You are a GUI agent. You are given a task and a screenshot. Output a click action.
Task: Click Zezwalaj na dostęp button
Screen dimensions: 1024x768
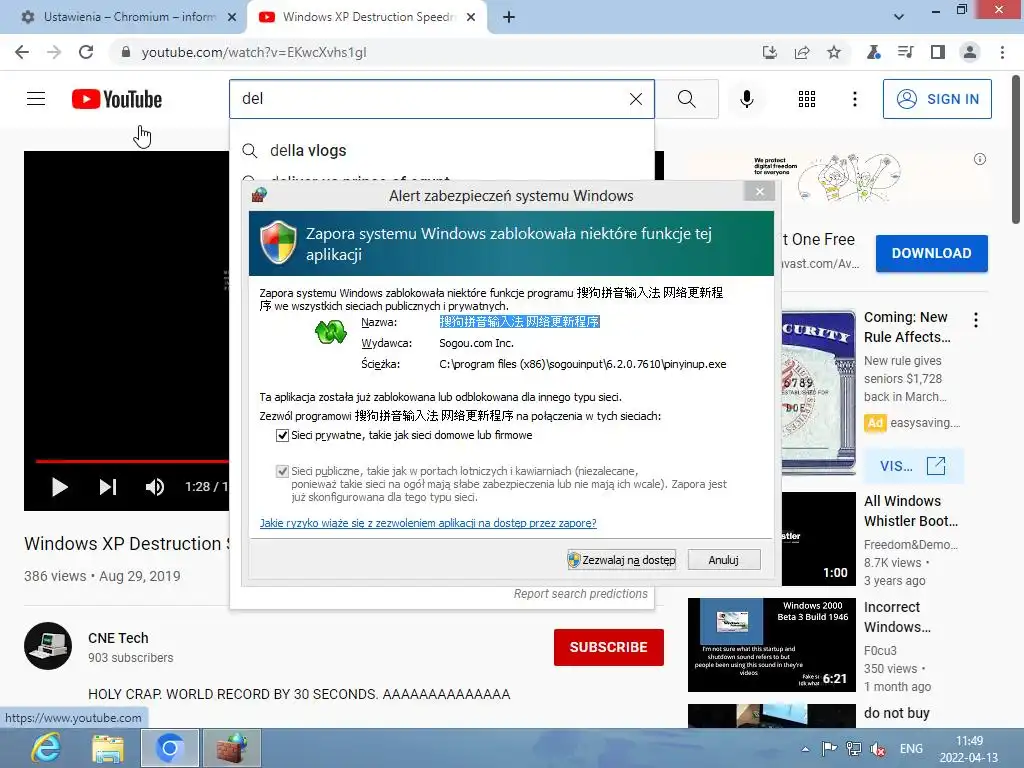pyautogui.click(x=621, y=560)
